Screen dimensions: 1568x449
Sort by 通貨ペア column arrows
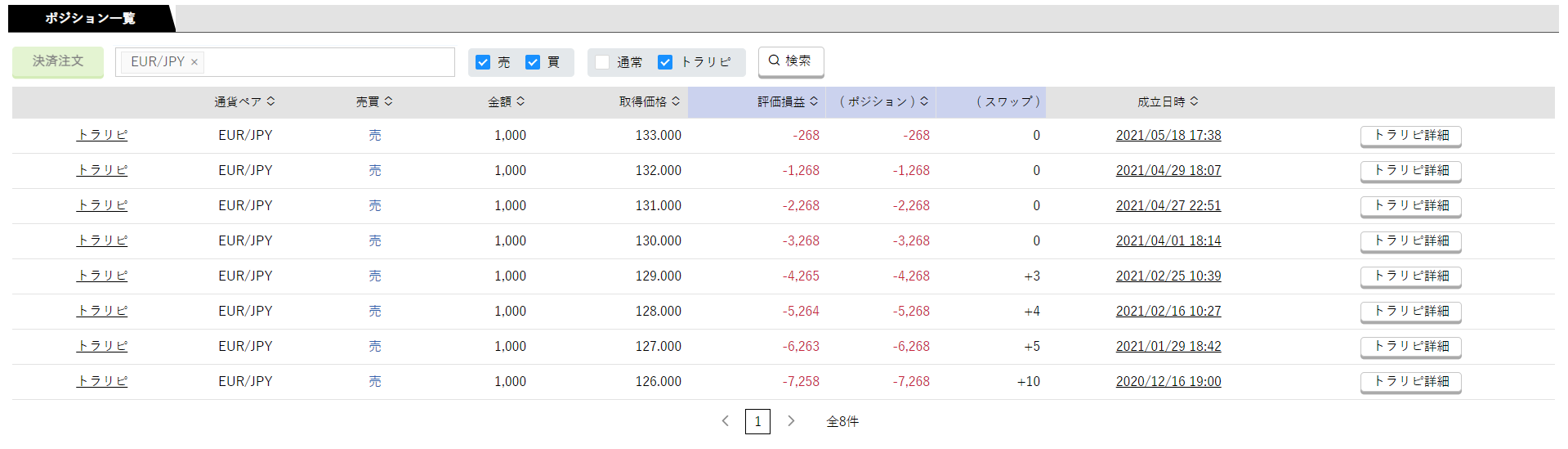270,101
